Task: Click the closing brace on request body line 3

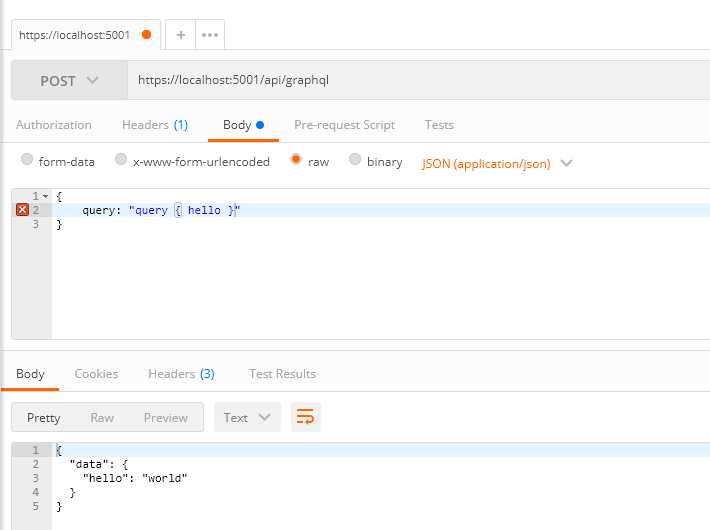Action: 59,224
